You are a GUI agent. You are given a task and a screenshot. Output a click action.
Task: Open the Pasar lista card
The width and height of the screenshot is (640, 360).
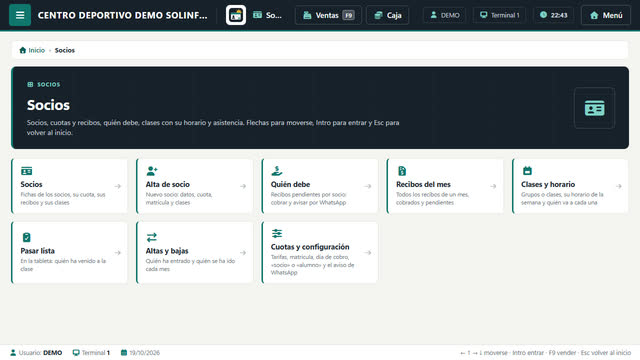69,253
